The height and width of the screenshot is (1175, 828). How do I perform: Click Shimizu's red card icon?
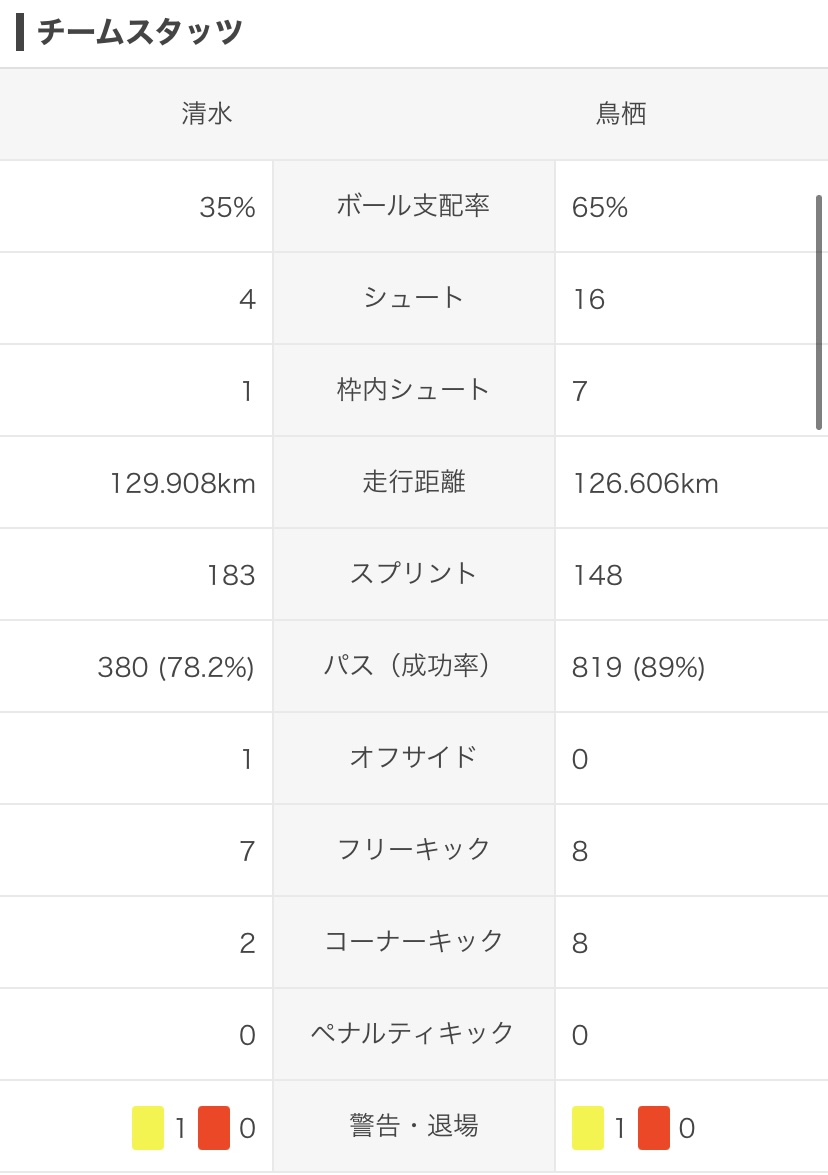tap(214, 1128)
